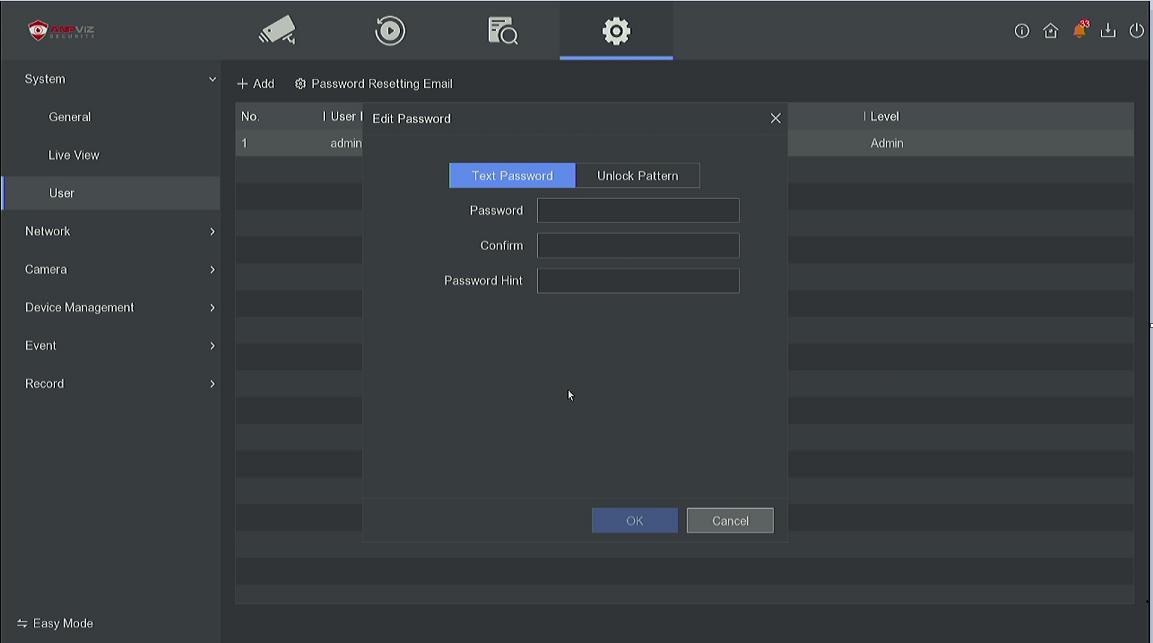Screen dimensions: 1153x643
Task: Close the Edit Password dialog
Action: tap(775, 118)
